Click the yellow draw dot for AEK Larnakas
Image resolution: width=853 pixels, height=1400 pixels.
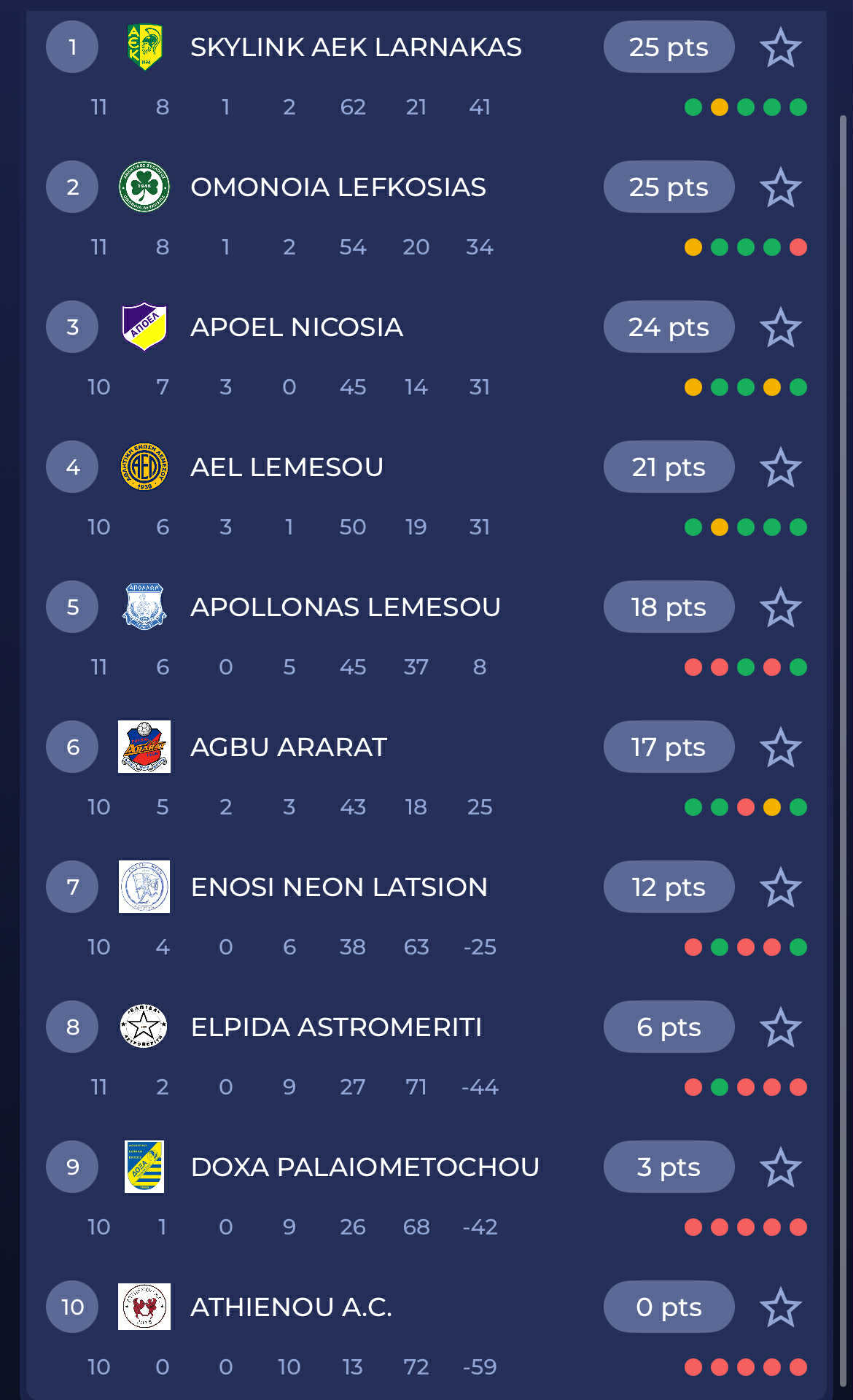point(720,107)
